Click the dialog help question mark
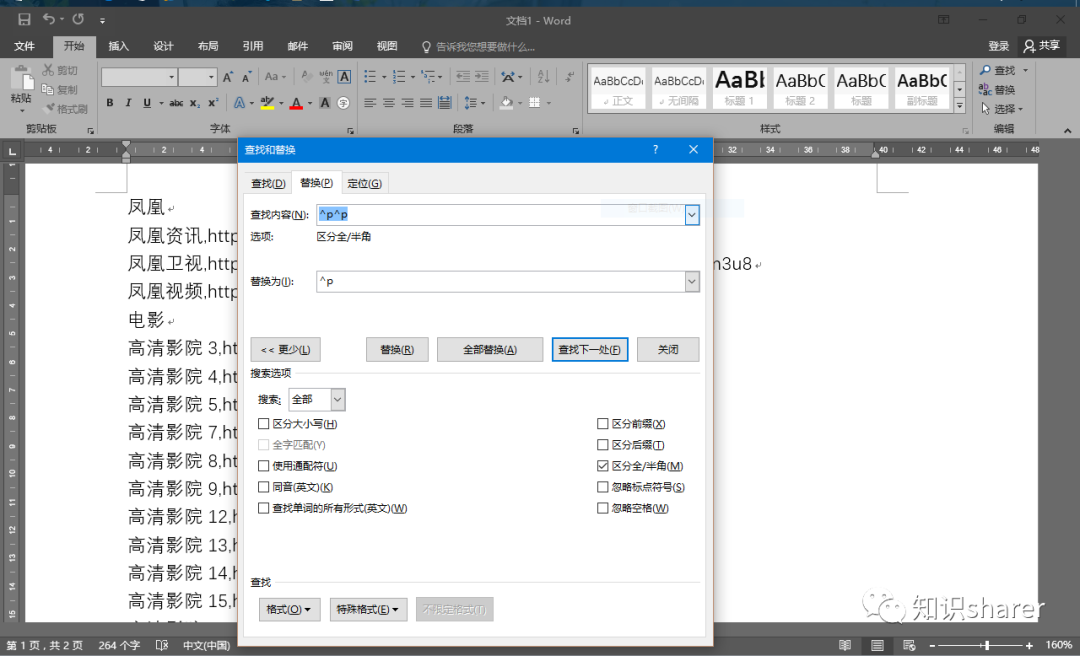 [x=655, y=150]
